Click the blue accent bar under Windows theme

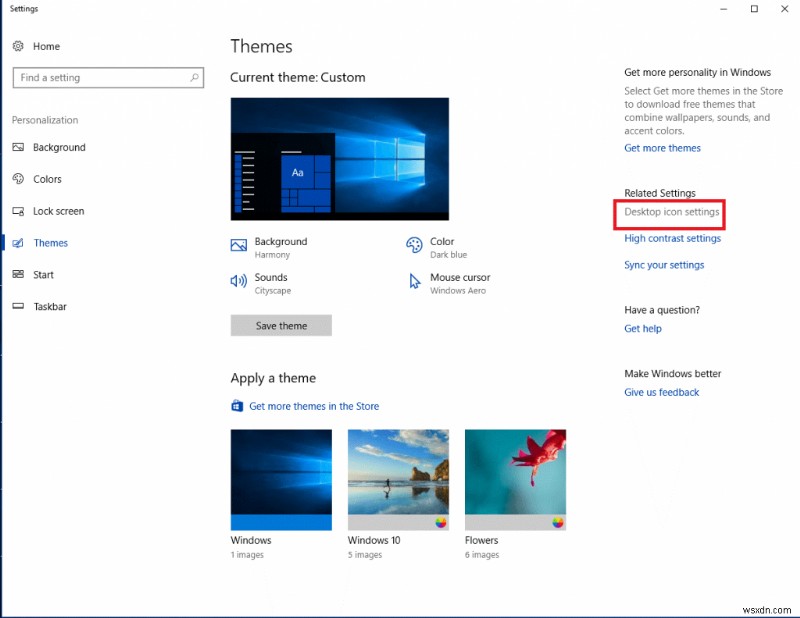tap(281, 522)
